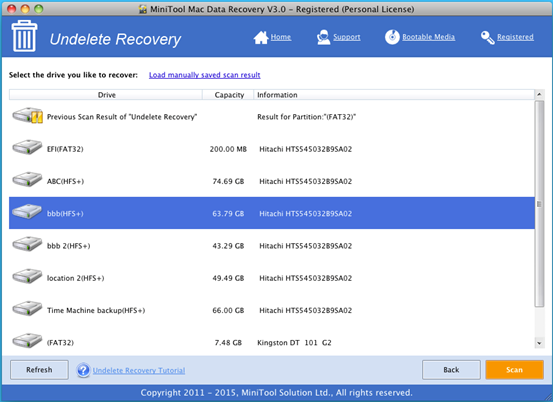
Task: Sort by the Drive column header
Action: 106,95
